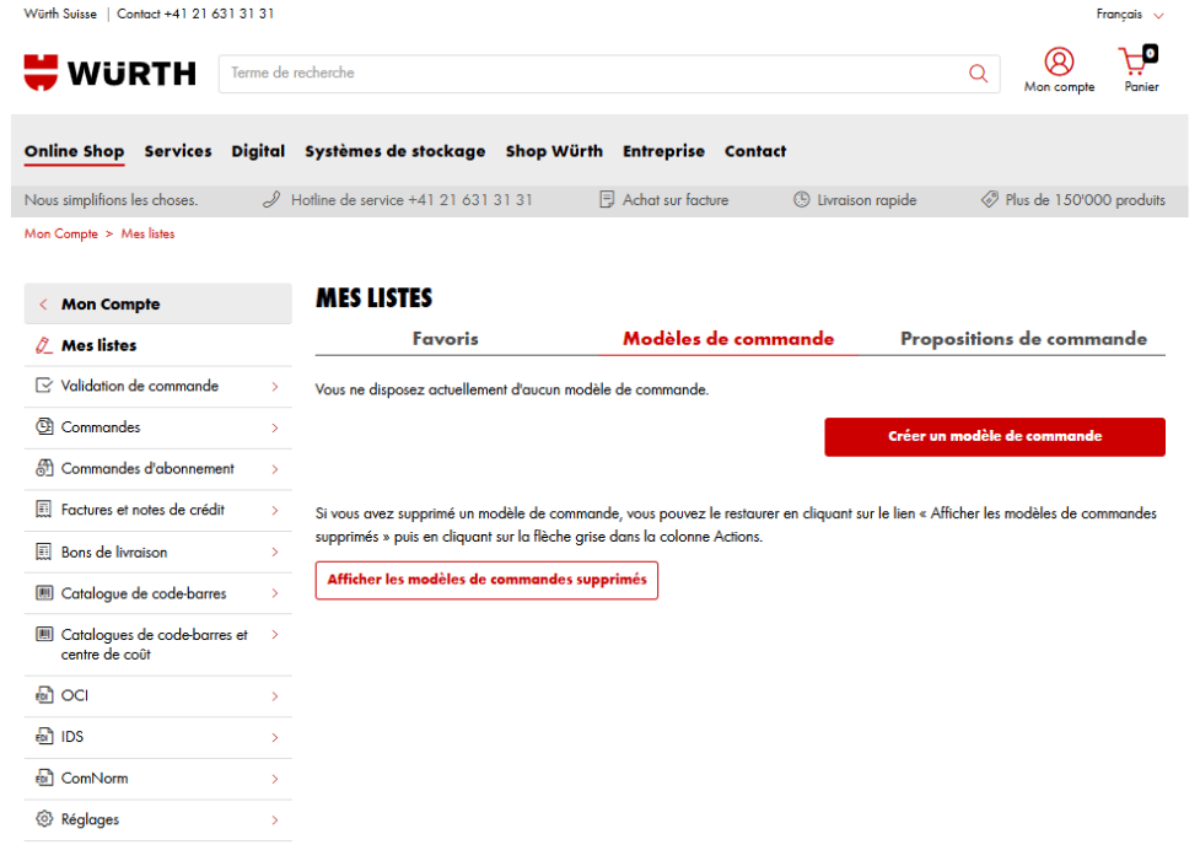
Task: Switch to Propositions de commande tab
Action: tap(1023, 339)
